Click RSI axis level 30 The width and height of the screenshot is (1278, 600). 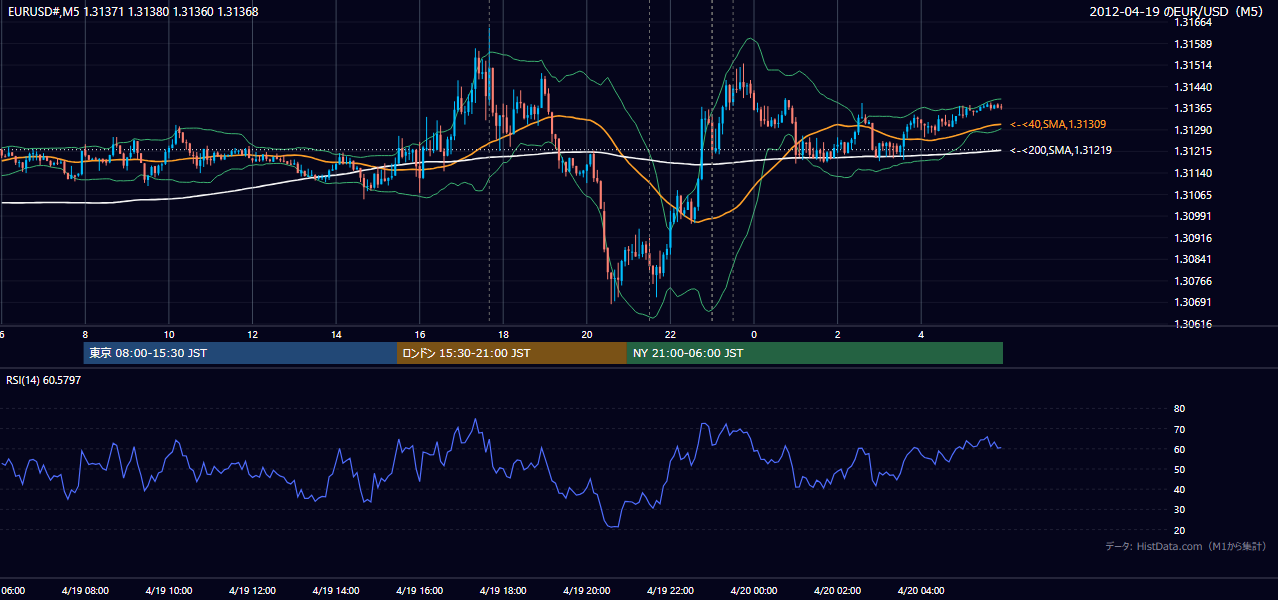click(1179, 510)
